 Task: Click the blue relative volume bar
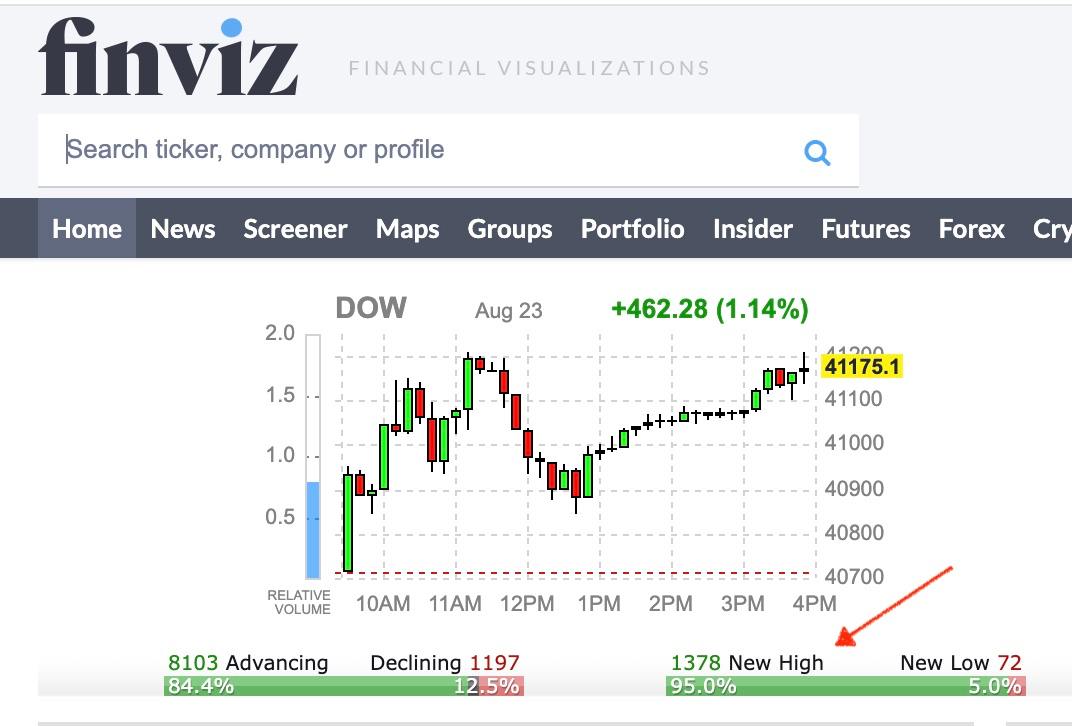(x=313, y=529)
